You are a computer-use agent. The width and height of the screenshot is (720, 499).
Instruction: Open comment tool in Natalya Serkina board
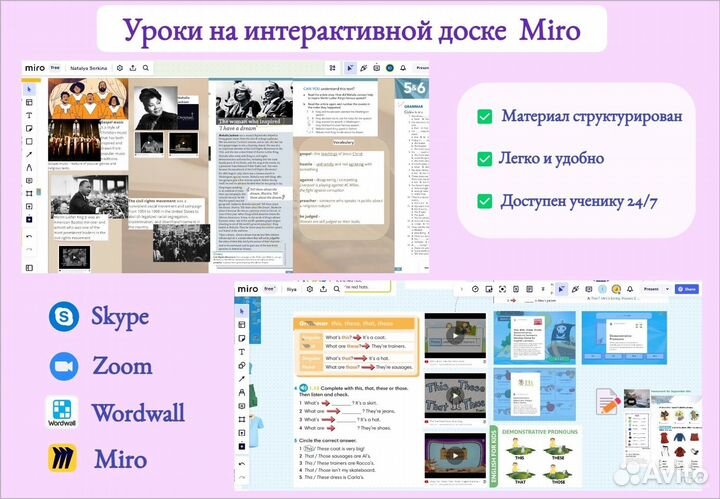29,180
